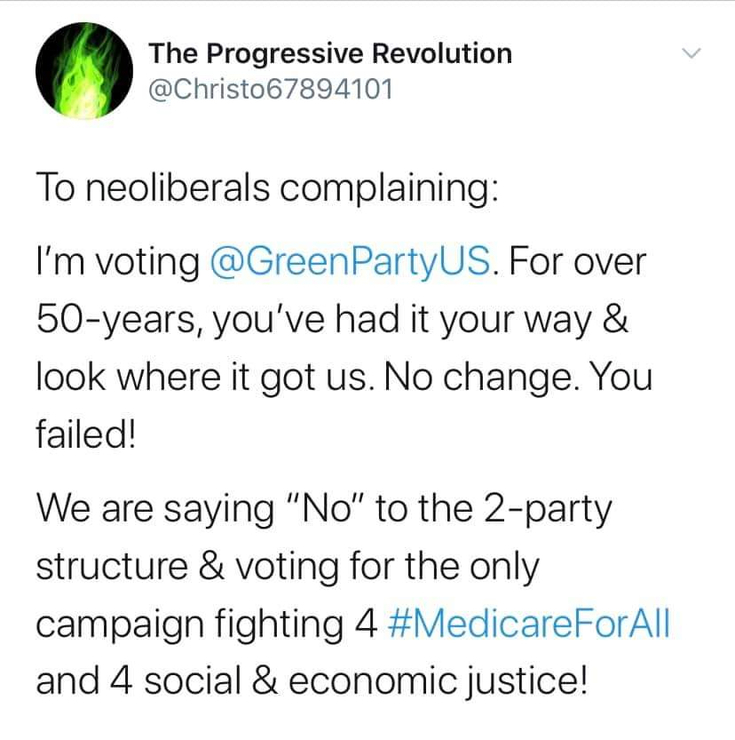Click the text "For over"
This screenshot has height=740, width=735.
[x=579, y=263]
